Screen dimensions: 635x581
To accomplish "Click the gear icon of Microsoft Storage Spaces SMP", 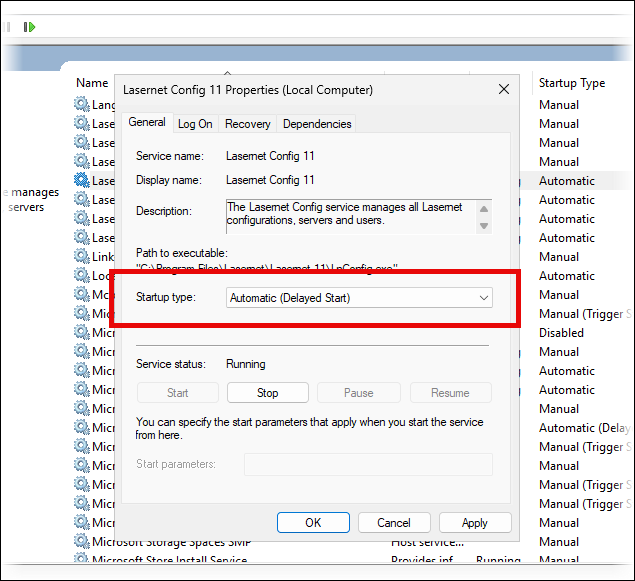I will pos(82,541).
